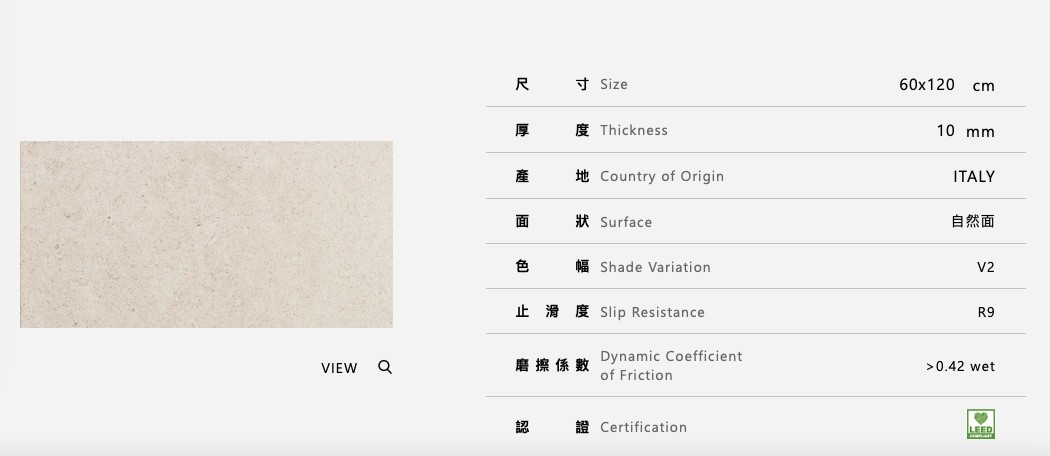Click the V2 shade variation value
Image resolution: width=1050 pixels, height=456 pixels.
(x=985, y=267)
